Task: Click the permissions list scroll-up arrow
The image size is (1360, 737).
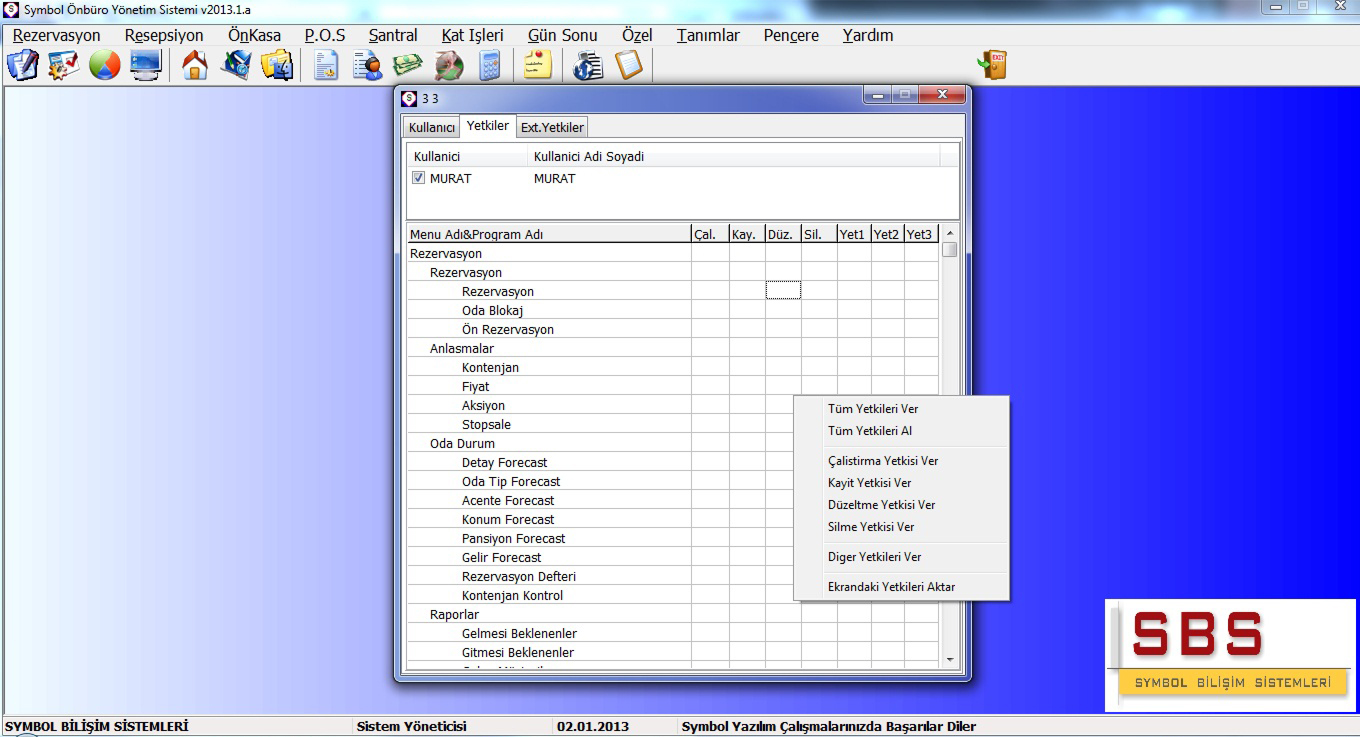Action: pos(950,234)
